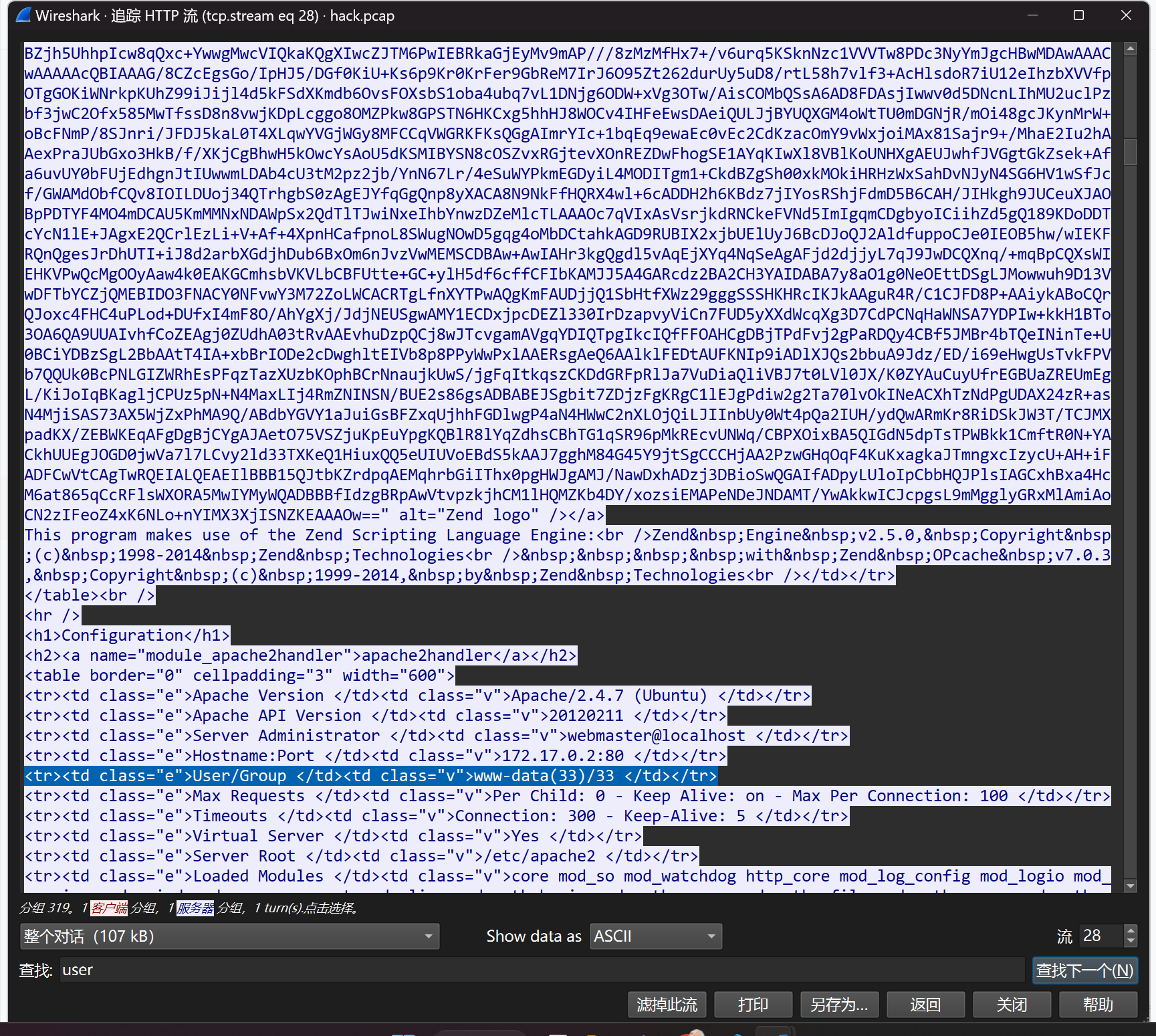Click the scrollbar down arrow in stream view
Viewport: 1156px width, 1036px height.
[1131, 886]
